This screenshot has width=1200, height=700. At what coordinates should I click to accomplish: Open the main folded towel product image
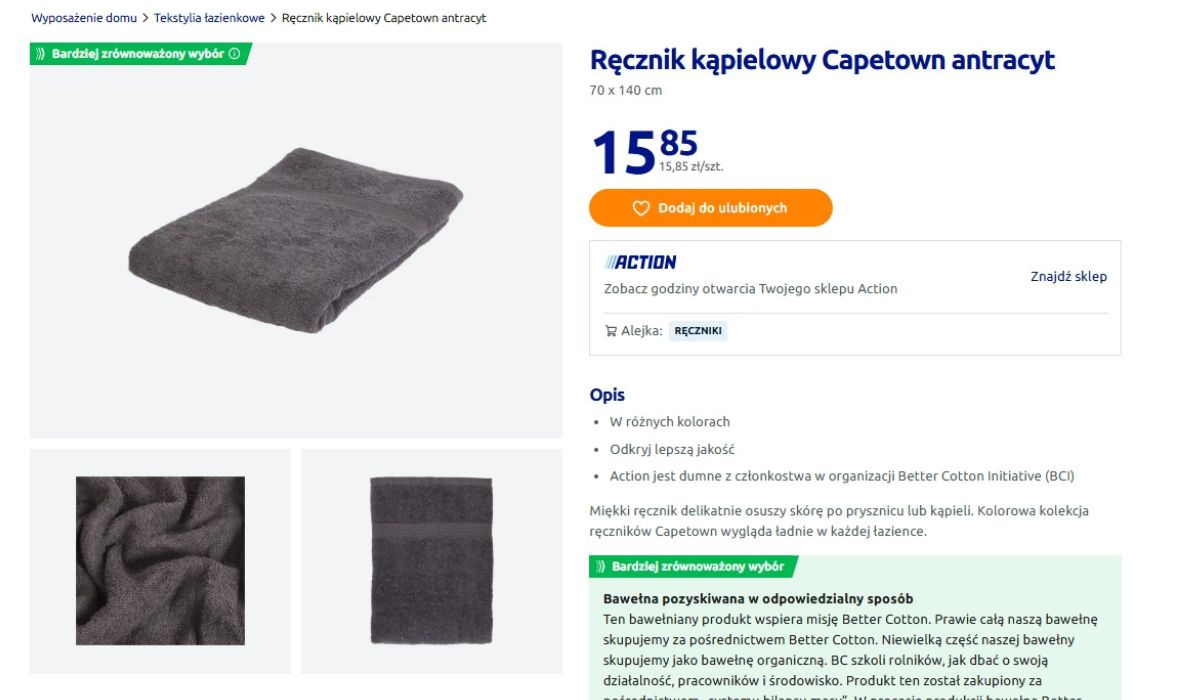pyautogui.click(x=296, y=241)
